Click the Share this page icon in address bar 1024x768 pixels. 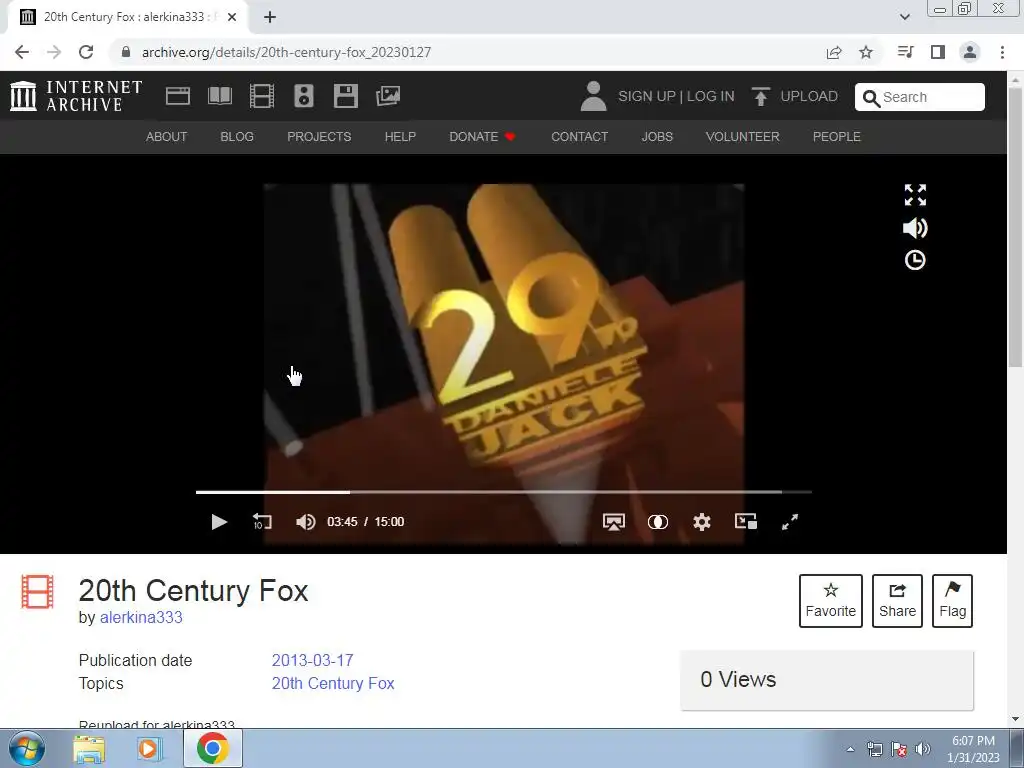(x=834, y=52)
